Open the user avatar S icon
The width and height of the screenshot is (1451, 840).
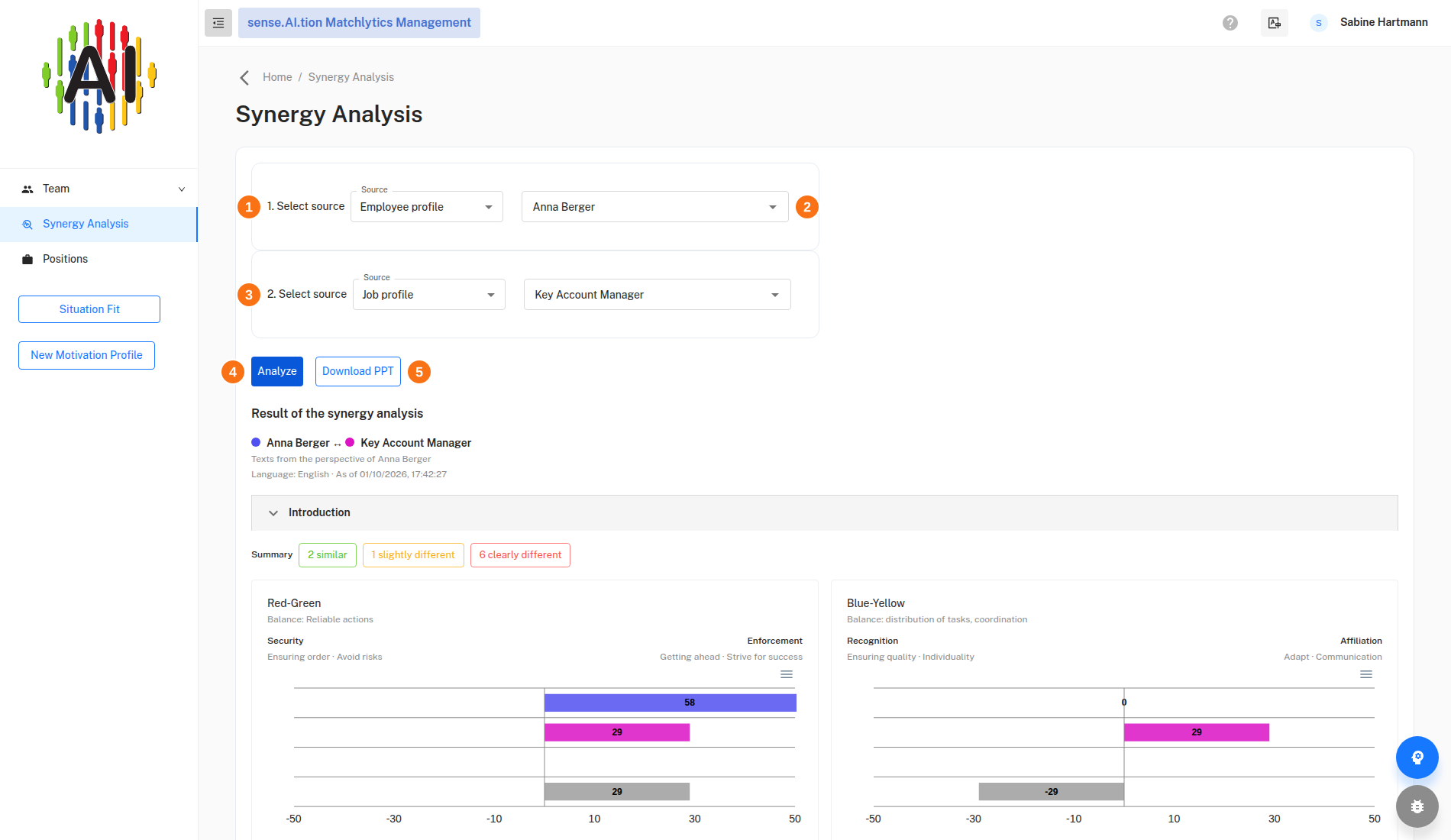tap(1319, 23)
